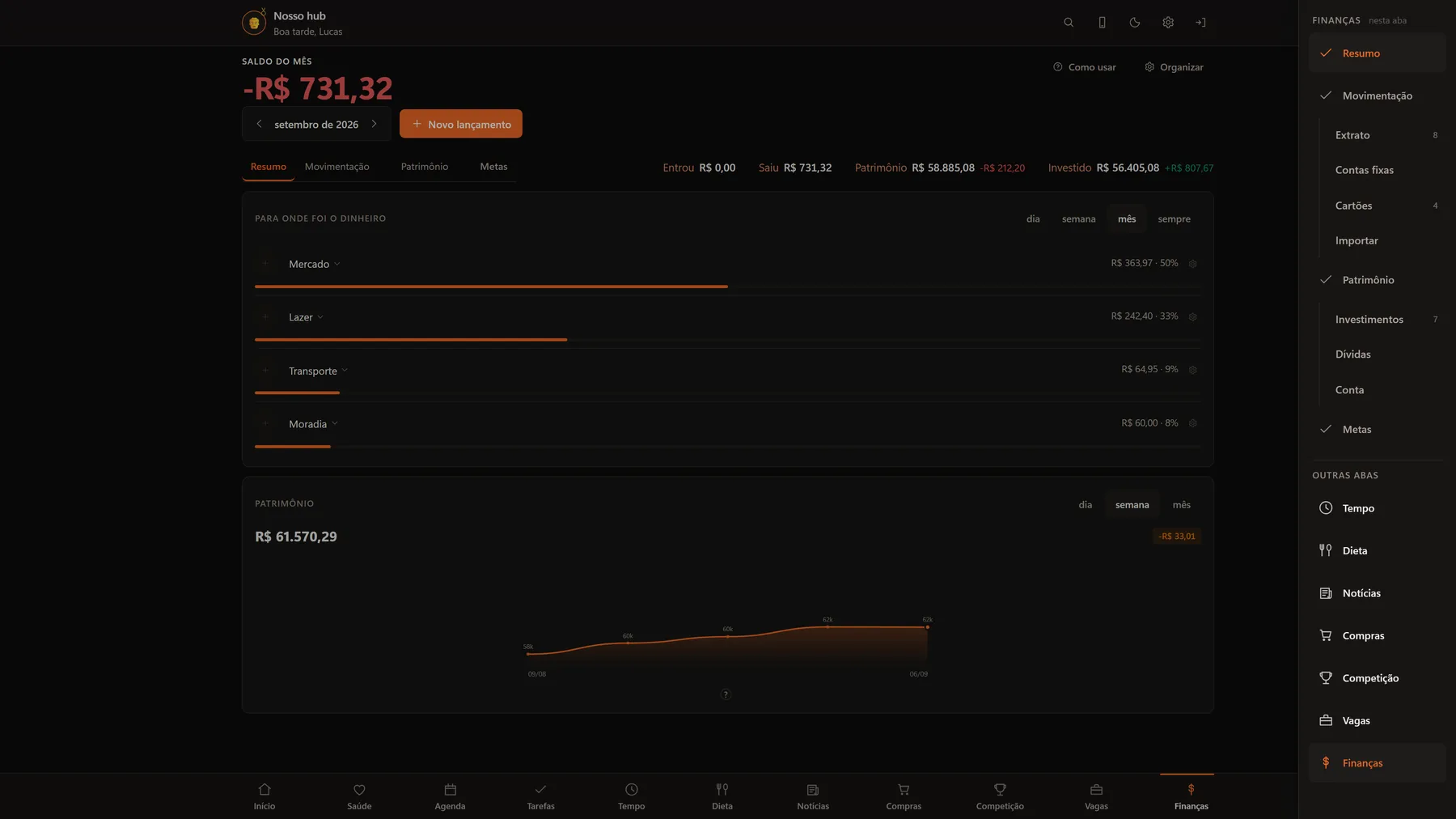Select 'mês' range in Patrimônio chart
This screenshot has height=819, width=1456.
pyautogui.click(x=1181, y=505)
